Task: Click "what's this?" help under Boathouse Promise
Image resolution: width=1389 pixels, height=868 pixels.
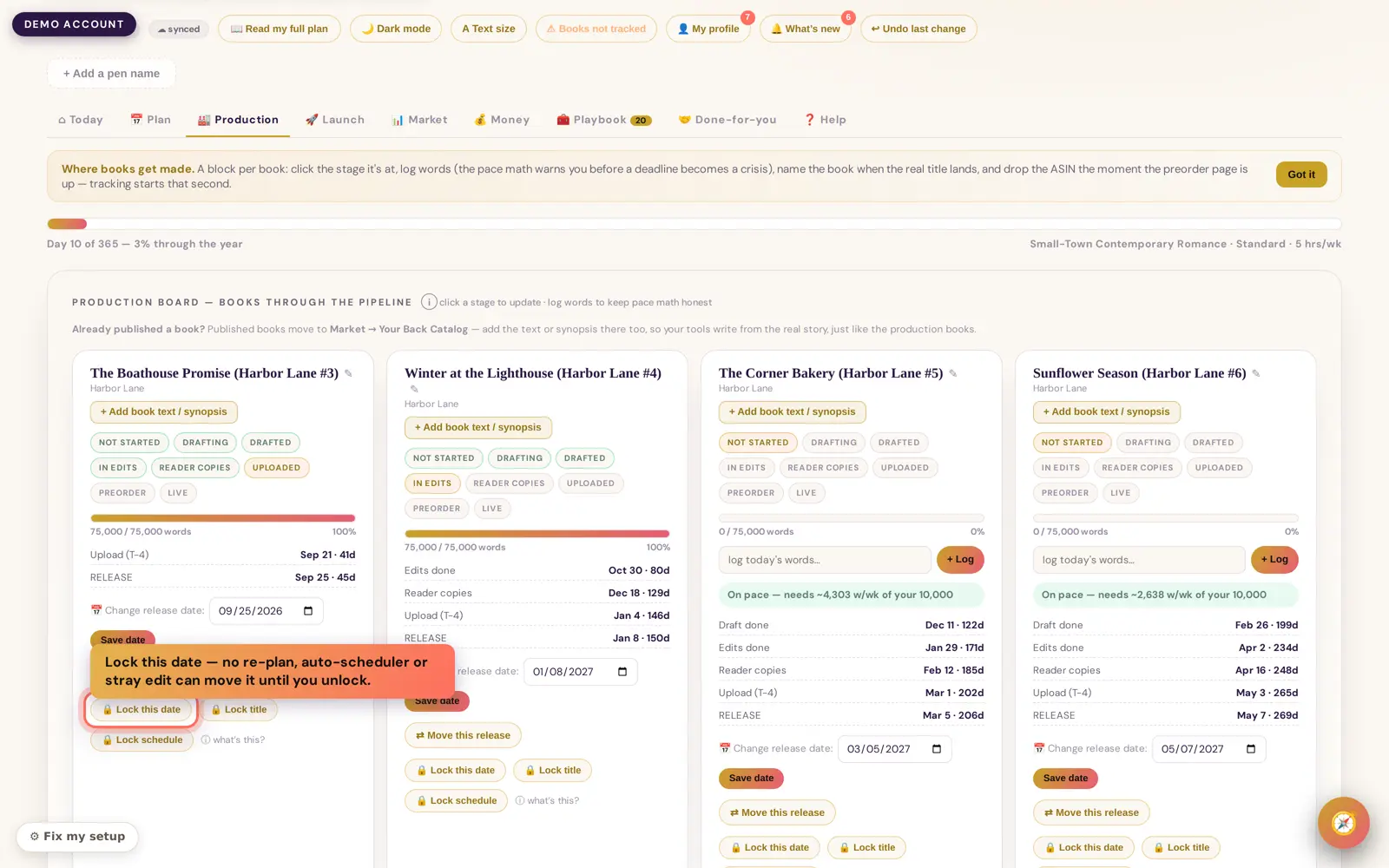Action: 233,740
